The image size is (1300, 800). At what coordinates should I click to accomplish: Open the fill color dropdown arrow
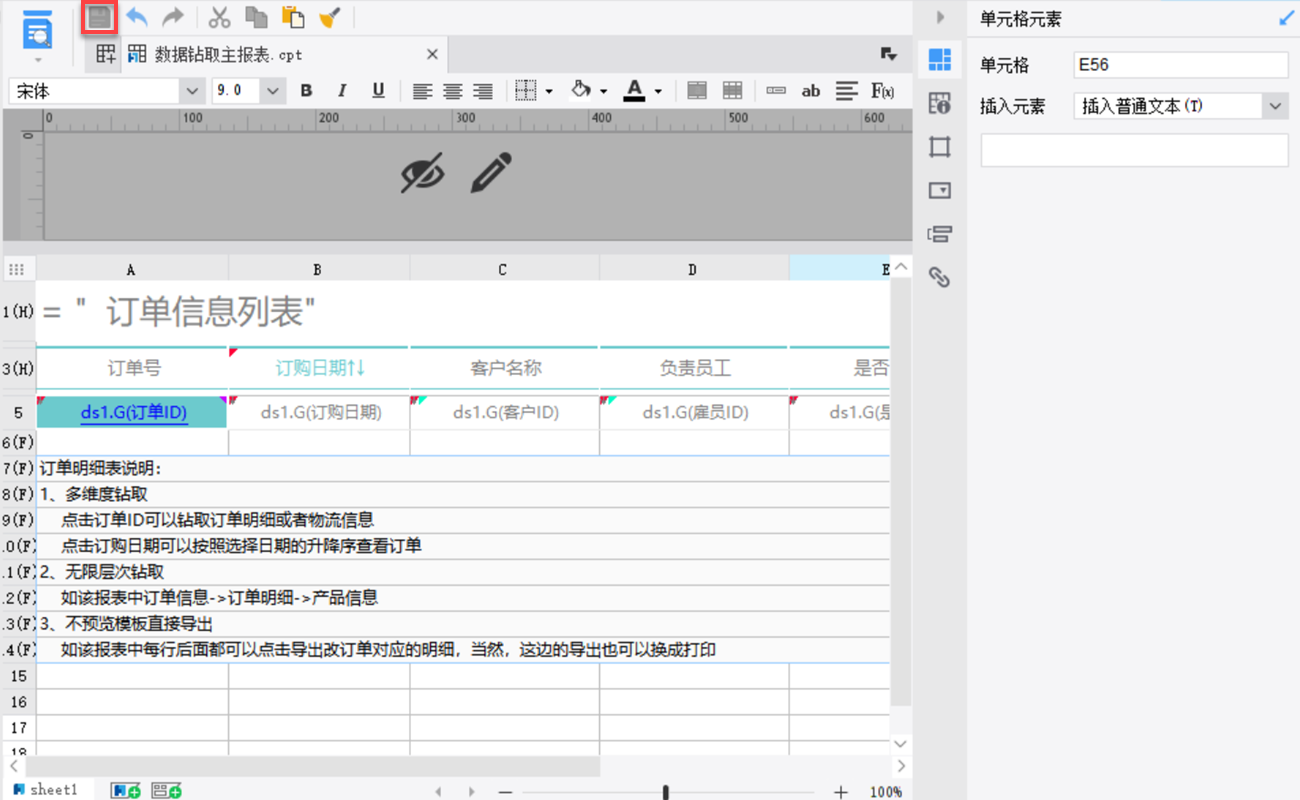(604, 92)
